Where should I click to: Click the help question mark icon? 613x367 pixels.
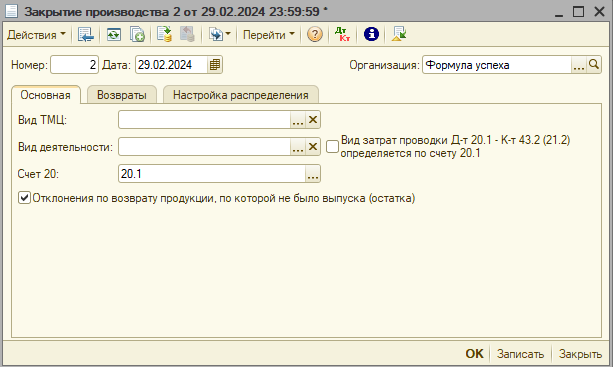(315, 34)
